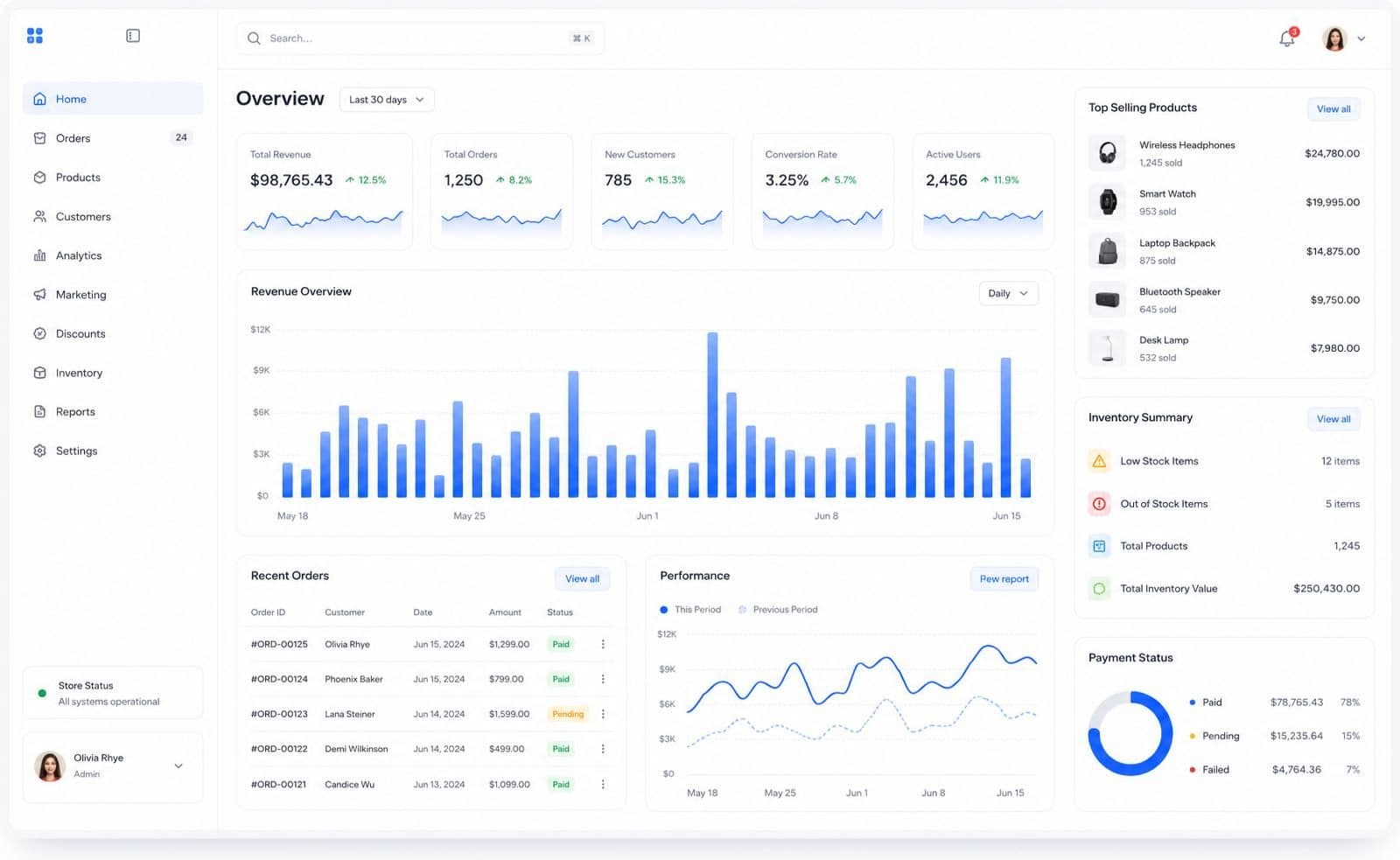Screen dimensions: 1400x860
Task: Click View all in Top Selling Products
Action: coord(1333,109)
